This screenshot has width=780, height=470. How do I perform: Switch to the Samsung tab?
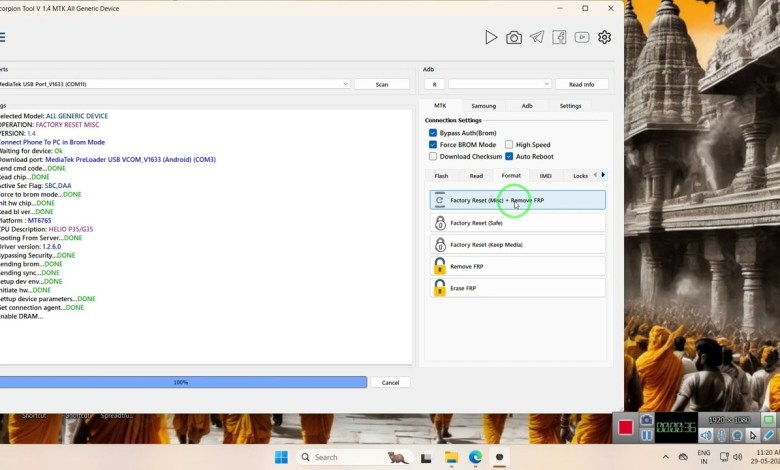coord(483,105)
